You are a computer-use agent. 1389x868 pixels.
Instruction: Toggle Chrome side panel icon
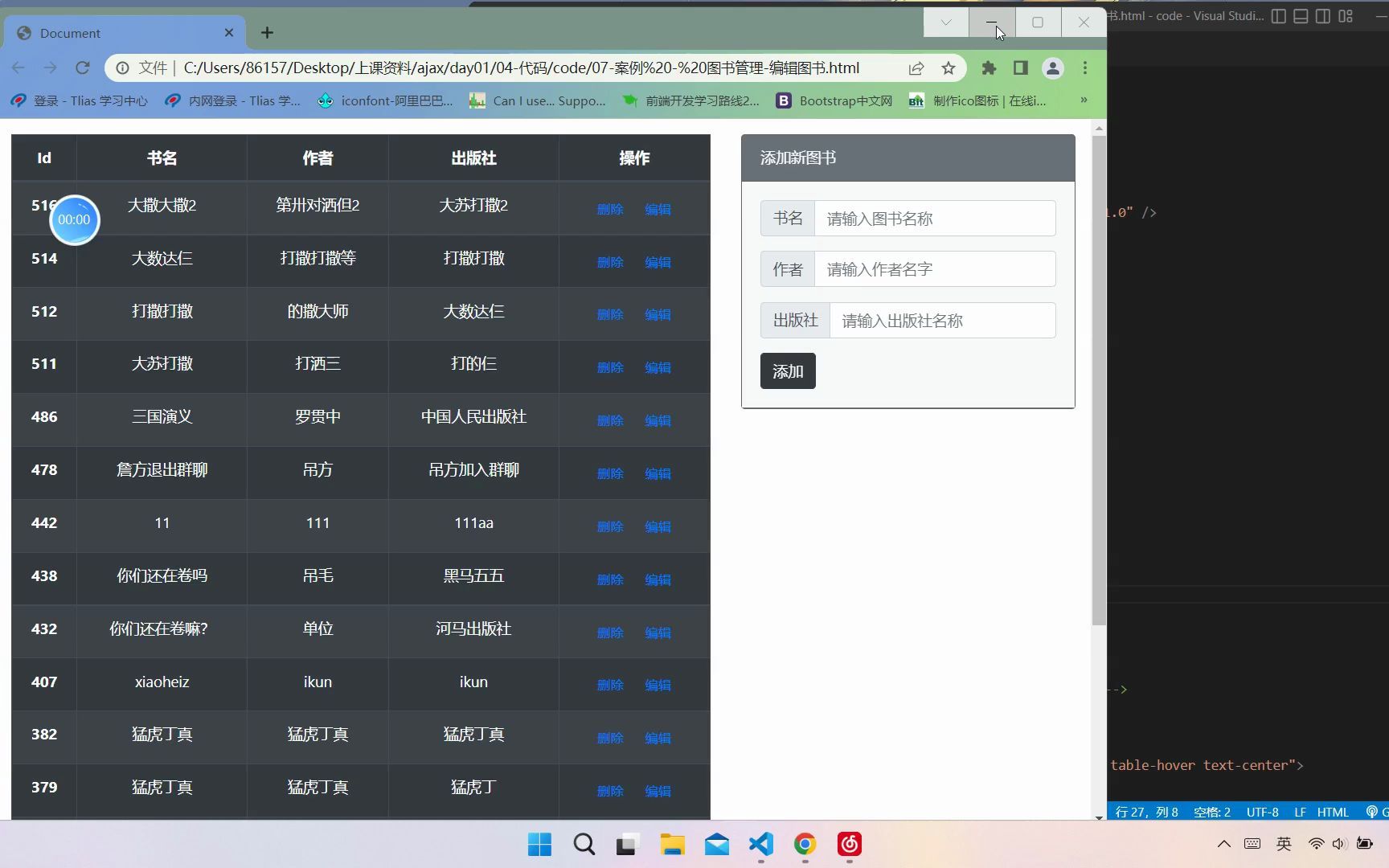[x=1021, y=68]
